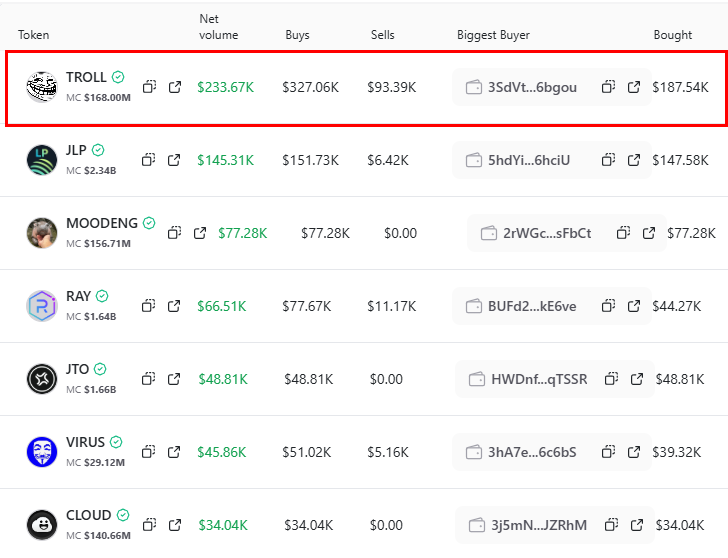The width and height of the screenshot is (728, 558).
Task: Sort by Net volume column header
Action: [218, 27]
